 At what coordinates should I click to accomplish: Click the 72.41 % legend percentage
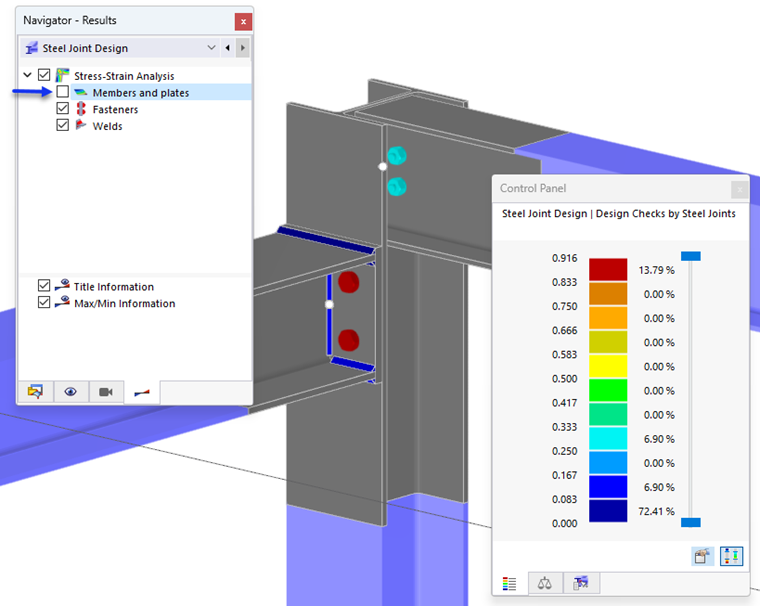click(x=657, y=511)
